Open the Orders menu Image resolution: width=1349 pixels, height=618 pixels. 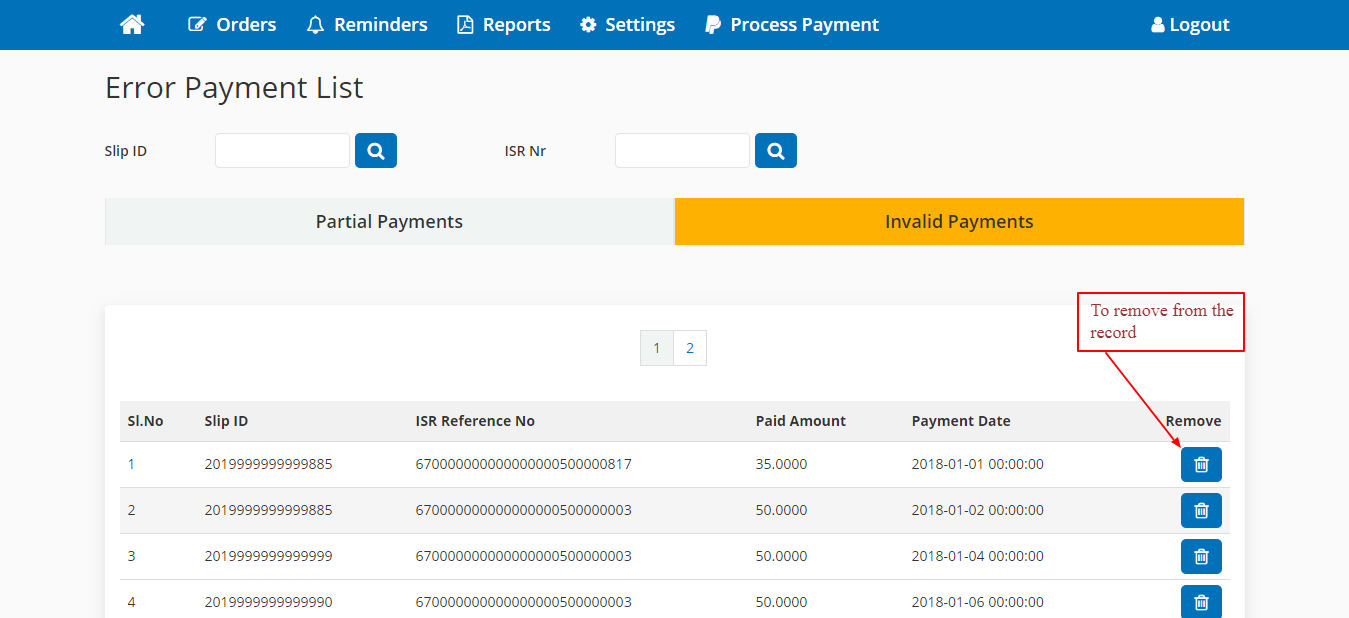point(232,25)
